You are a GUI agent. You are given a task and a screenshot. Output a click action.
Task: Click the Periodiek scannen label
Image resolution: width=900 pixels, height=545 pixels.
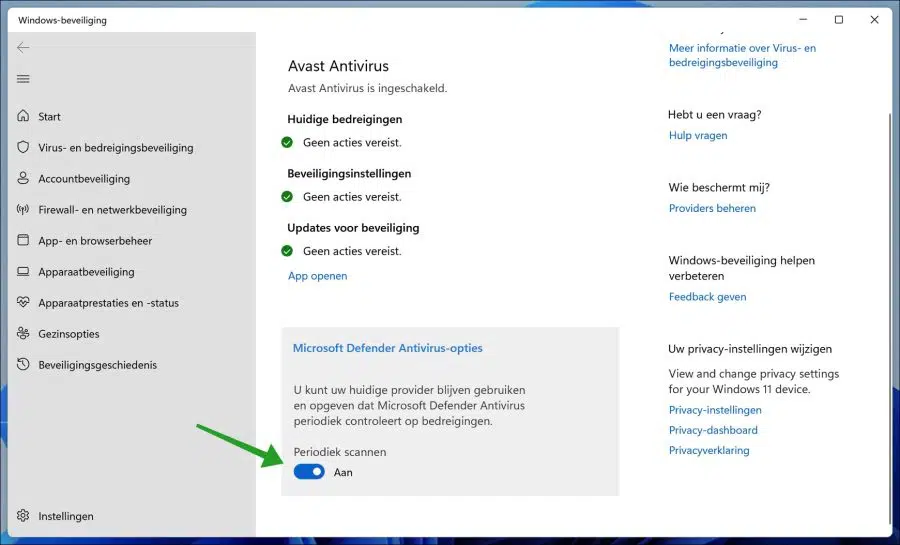(340, 452)
